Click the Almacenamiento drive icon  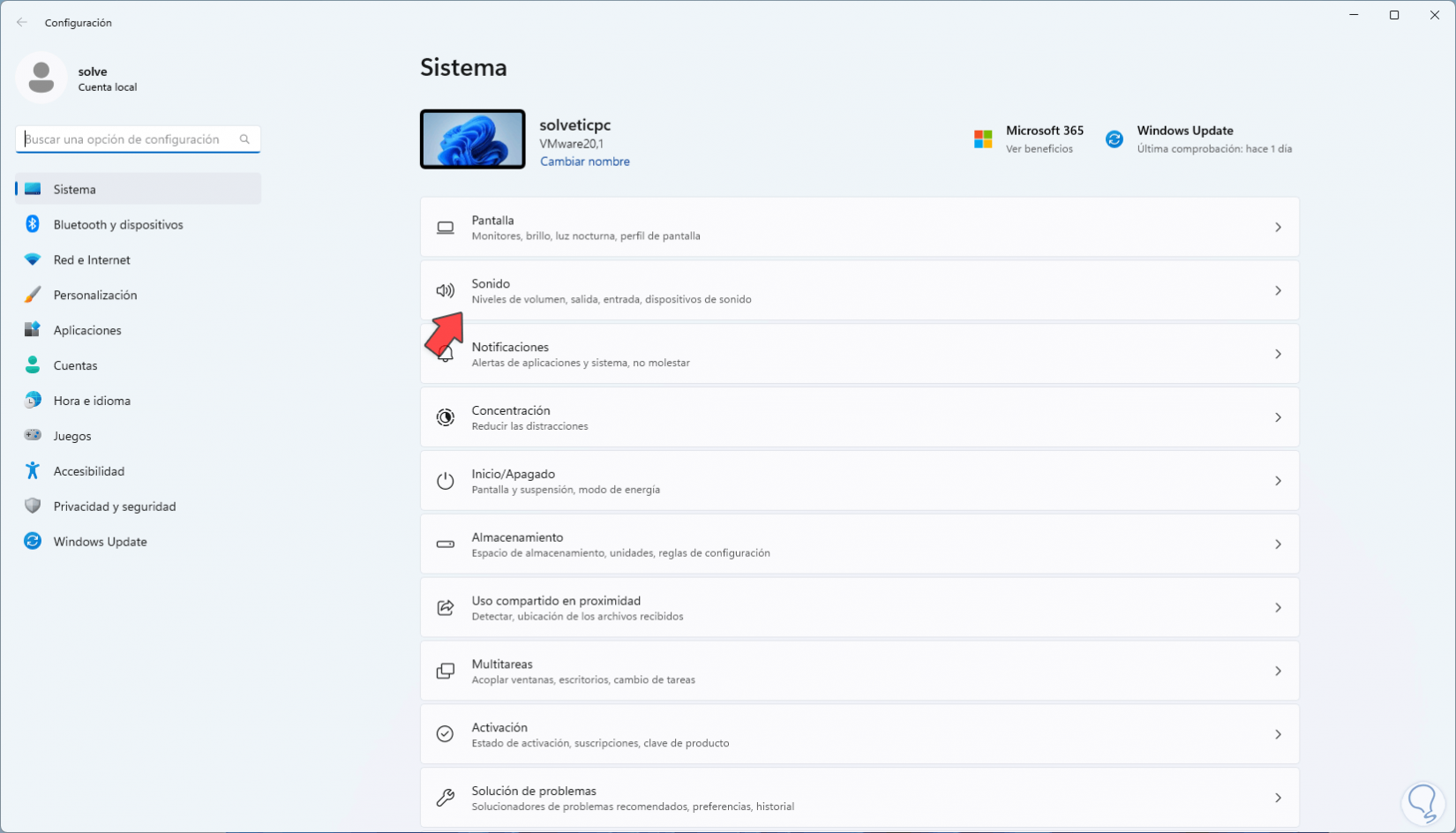(x=446, y=544)
